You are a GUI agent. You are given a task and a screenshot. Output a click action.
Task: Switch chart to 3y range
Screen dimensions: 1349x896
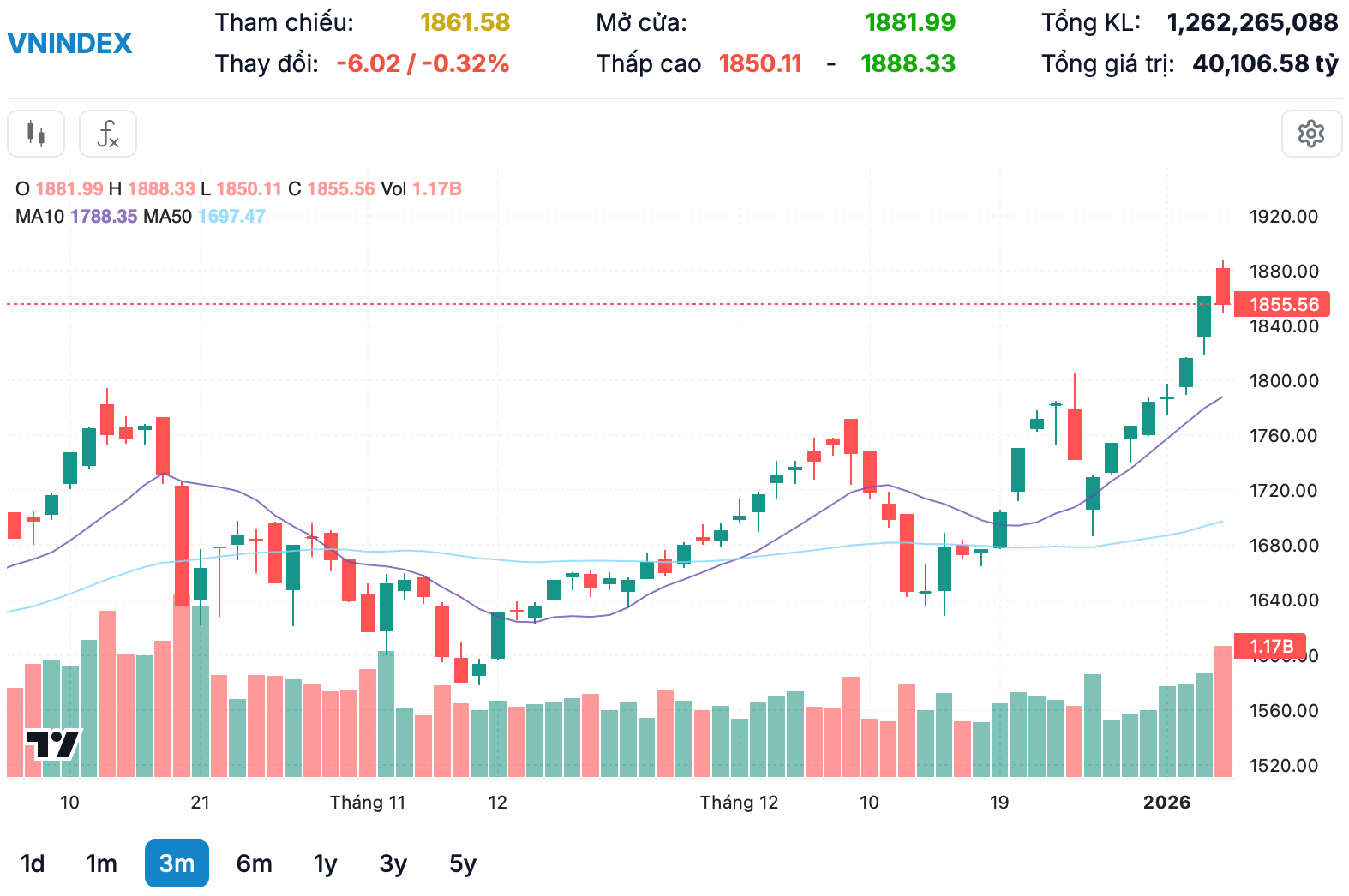393,863
